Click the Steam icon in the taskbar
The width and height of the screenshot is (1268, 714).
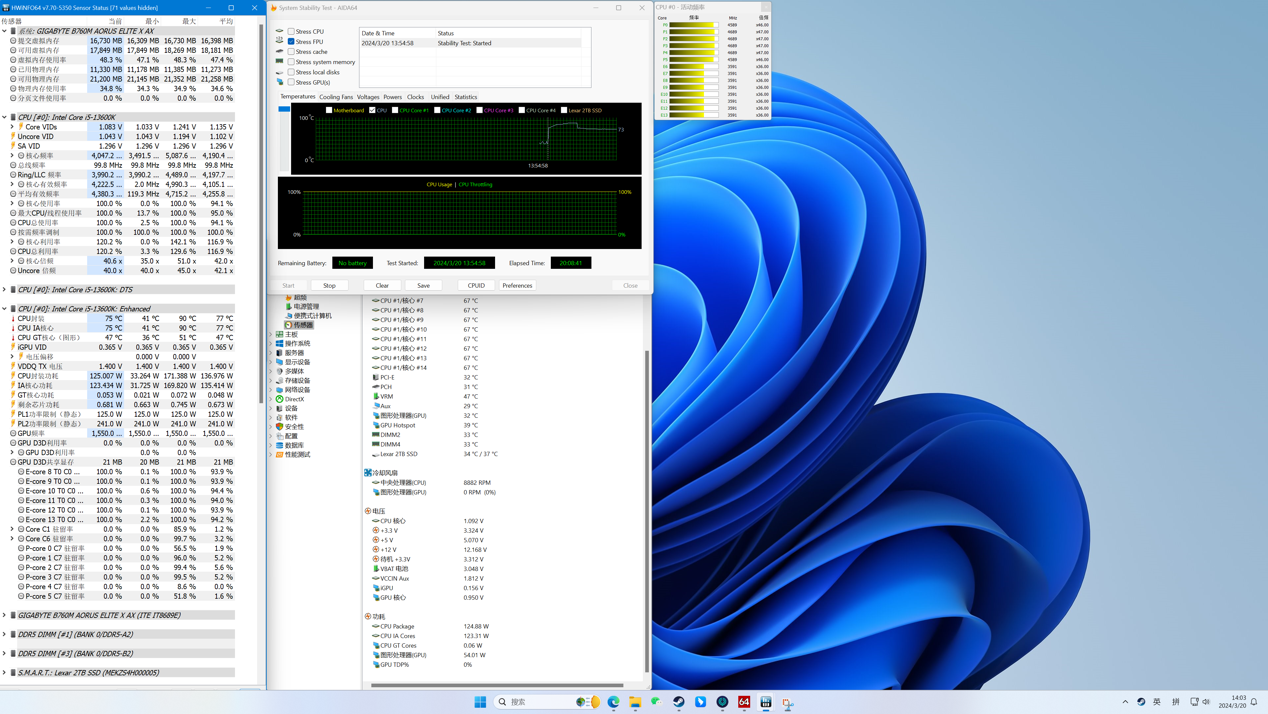(679, 702)
